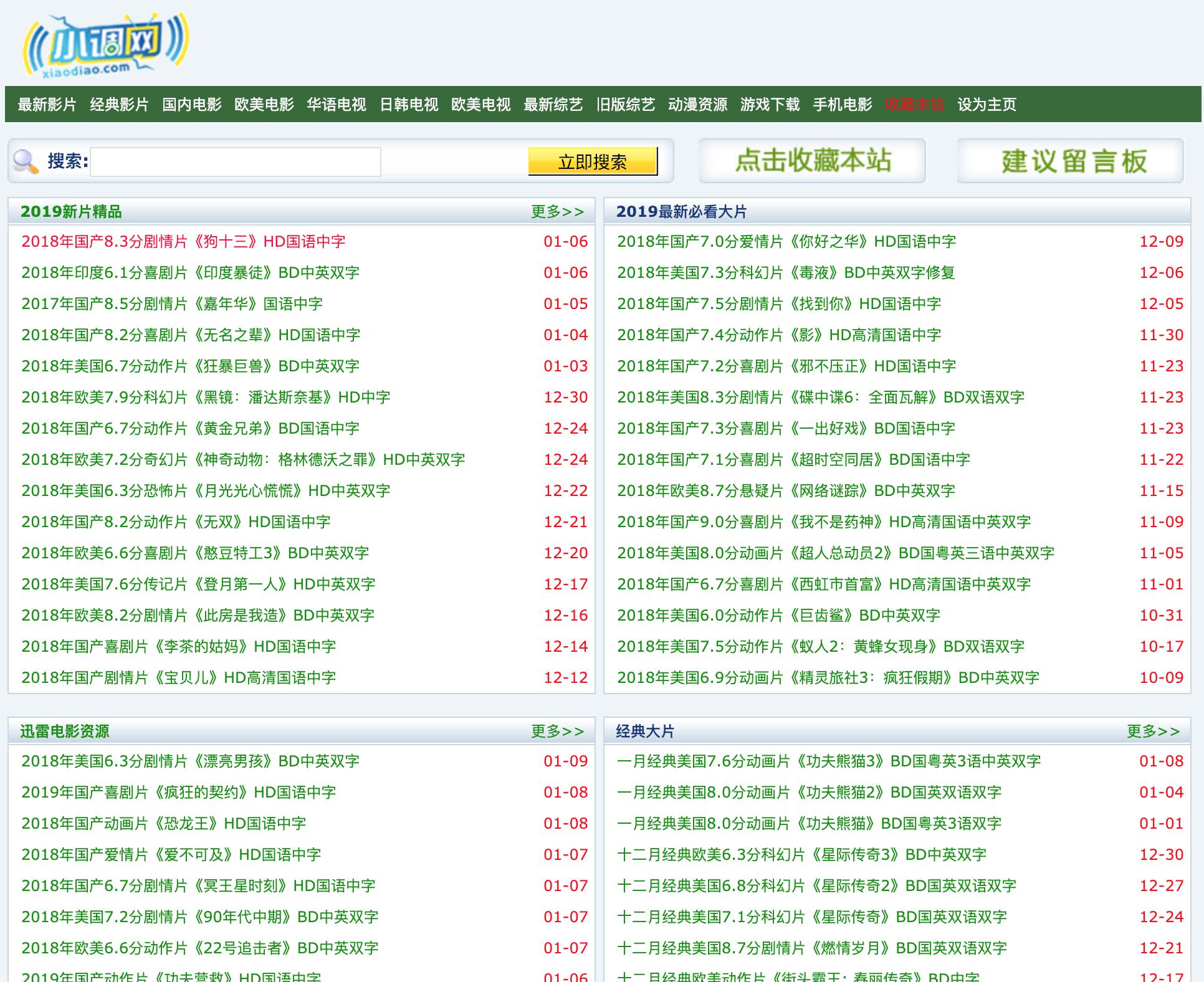Click the 点击收藏本站 banner button

point(813,161)
